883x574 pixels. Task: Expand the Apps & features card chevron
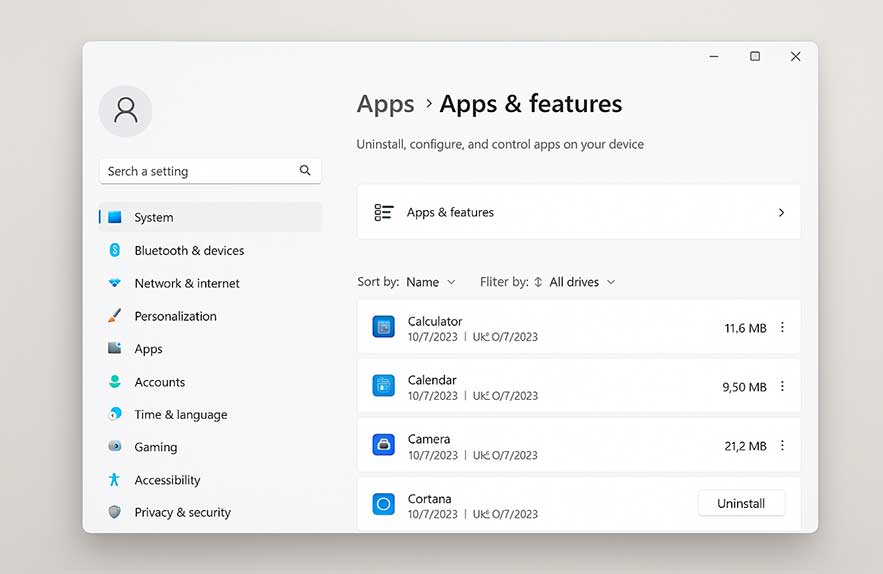(x=781, y=212)
